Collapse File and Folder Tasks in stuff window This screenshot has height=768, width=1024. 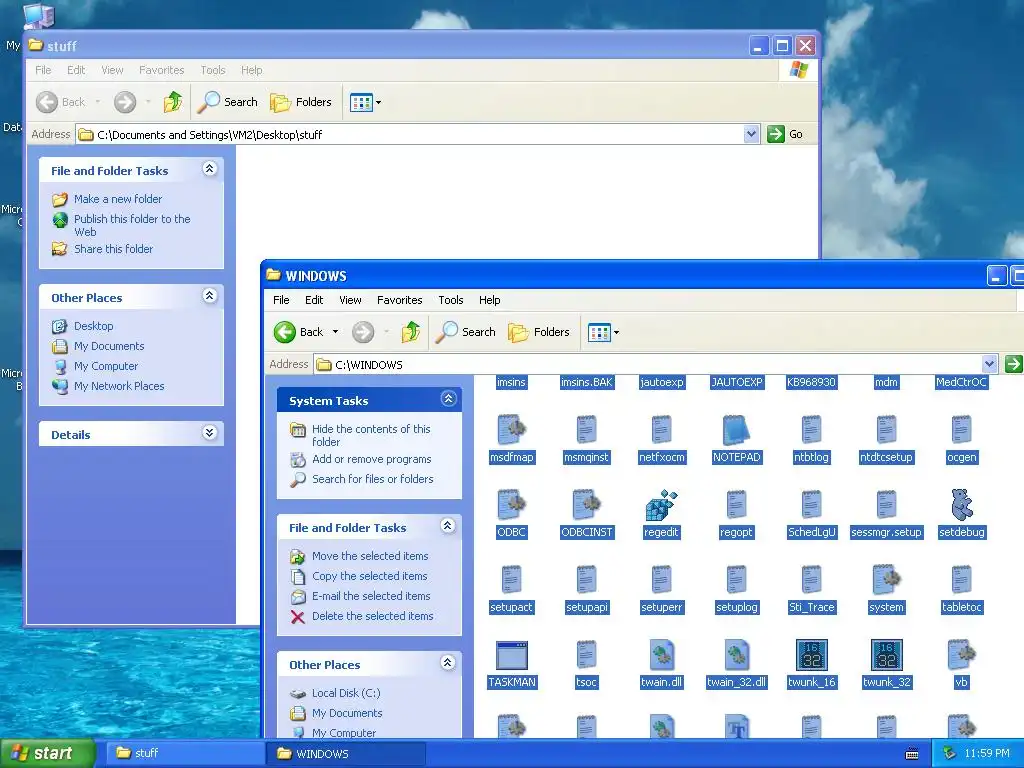(210, 168)
